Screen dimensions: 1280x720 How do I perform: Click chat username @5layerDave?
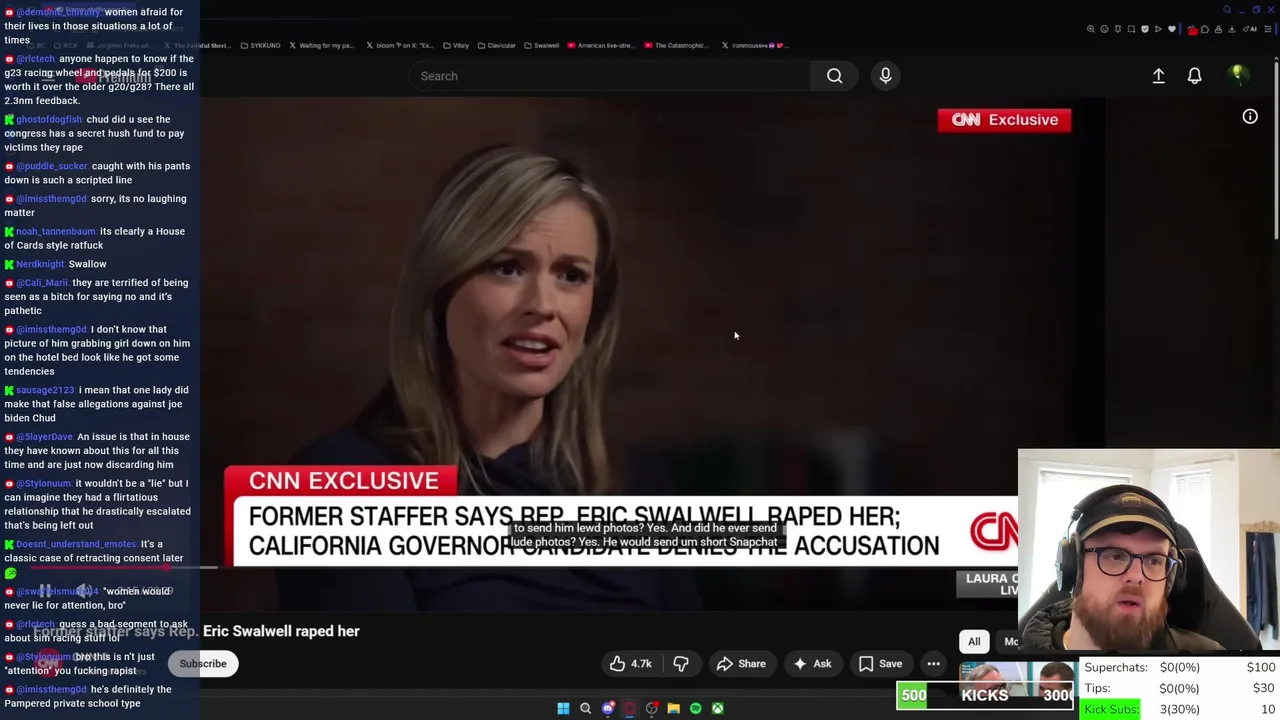[x=44, y=437]
